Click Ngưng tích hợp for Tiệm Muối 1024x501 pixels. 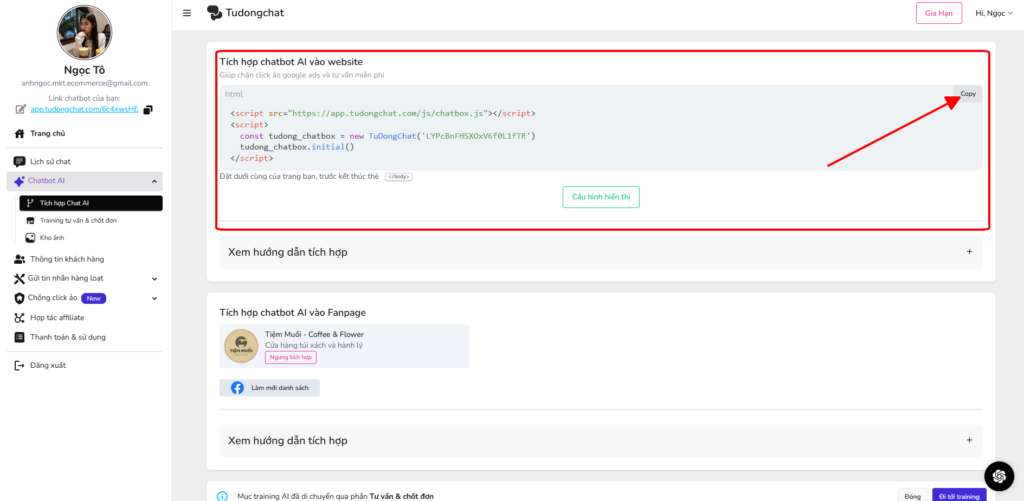(x=291, y=357)
